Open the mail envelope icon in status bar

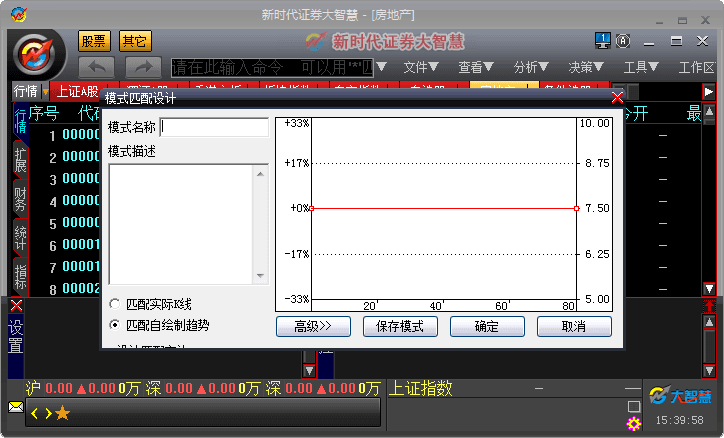pos(16,407)
